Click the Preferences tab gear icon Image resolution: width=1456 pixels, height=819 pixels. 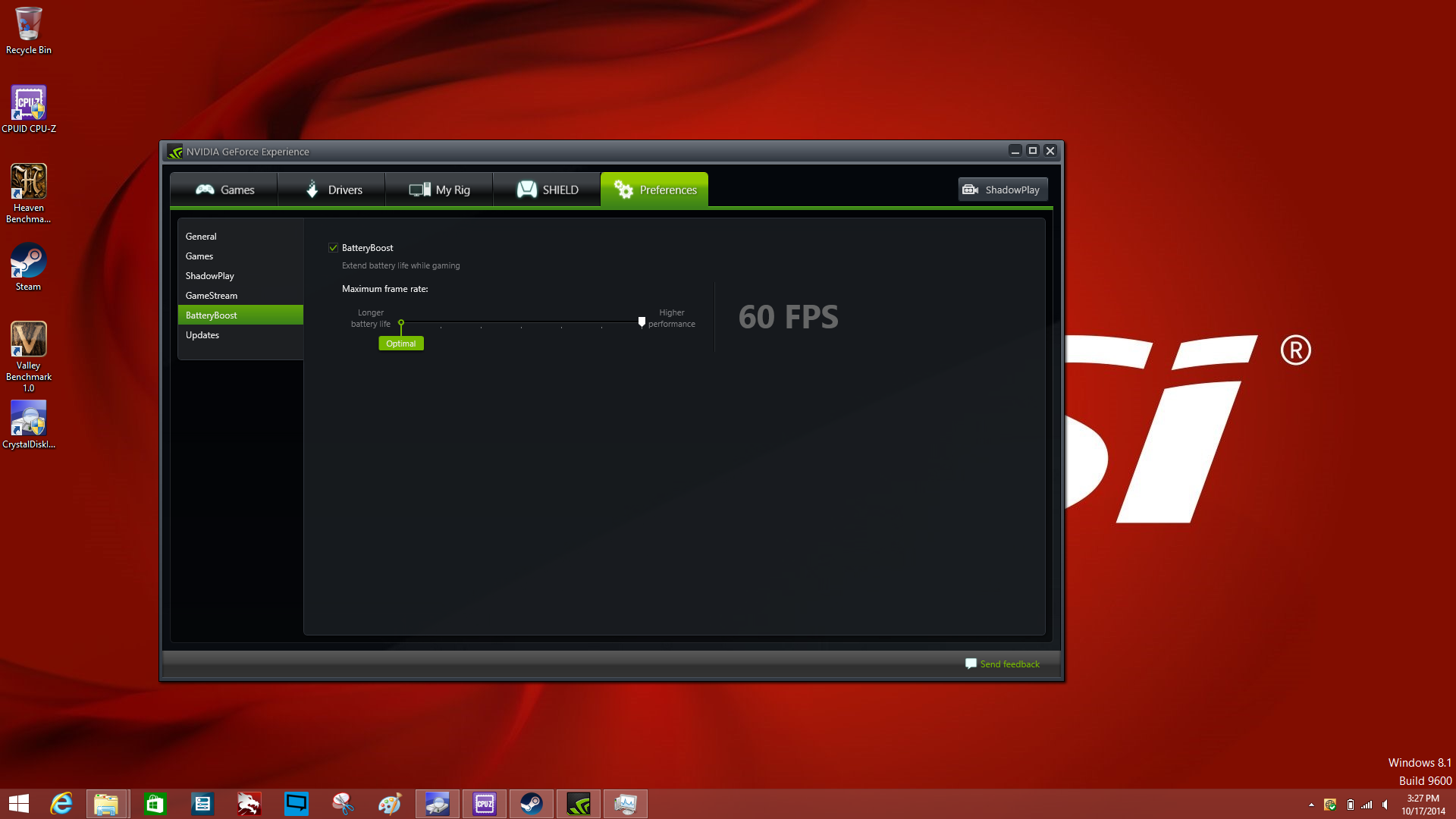click(x=622, y=189)
